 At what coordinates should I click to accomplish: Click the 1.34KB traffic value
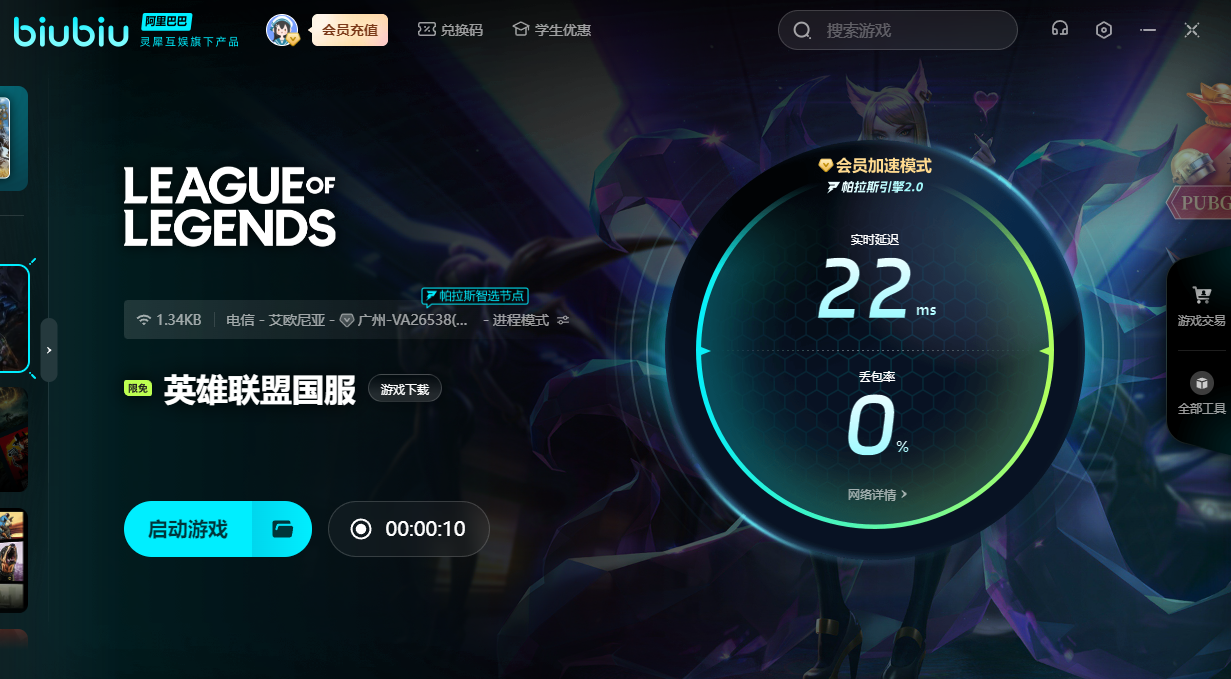(179, 320)
